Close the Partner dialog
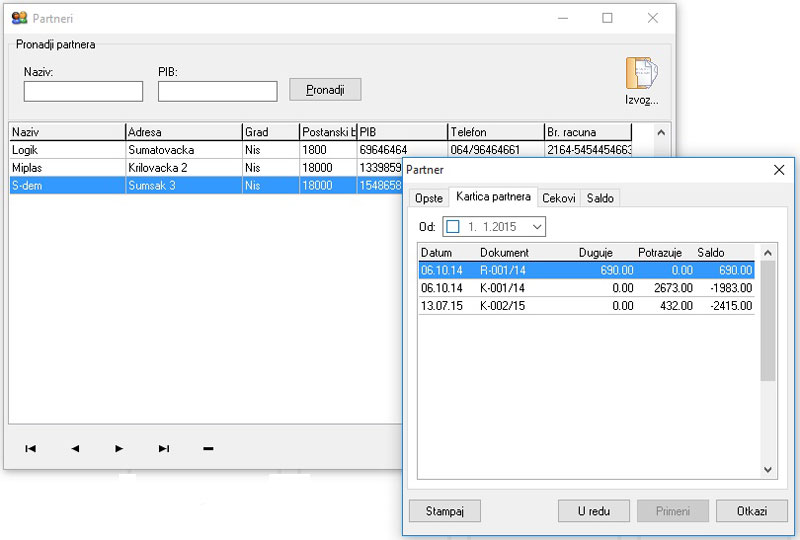This screenshot has width=800, height=540. pos(779,170)
